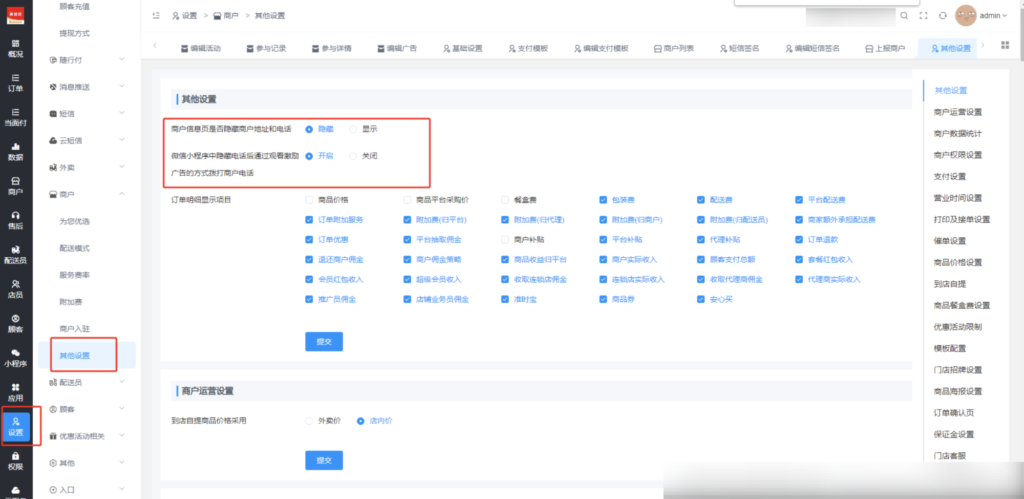The image size is (1024, 499).
Task: Open the 售后 headset icon
Action: click(15, 220)
